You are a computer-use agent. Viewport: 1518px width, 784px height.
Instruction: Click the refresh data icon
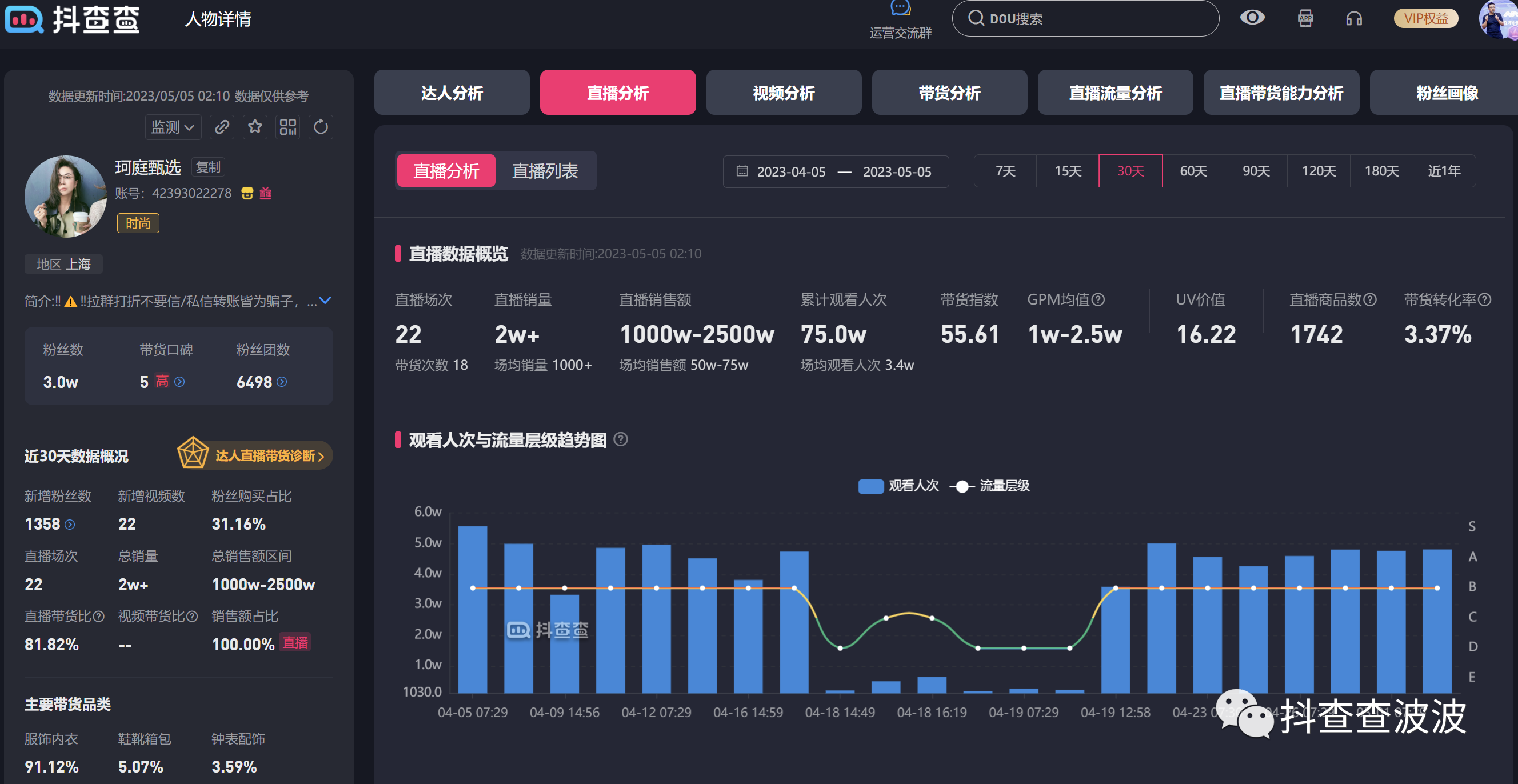coord(321,127)
